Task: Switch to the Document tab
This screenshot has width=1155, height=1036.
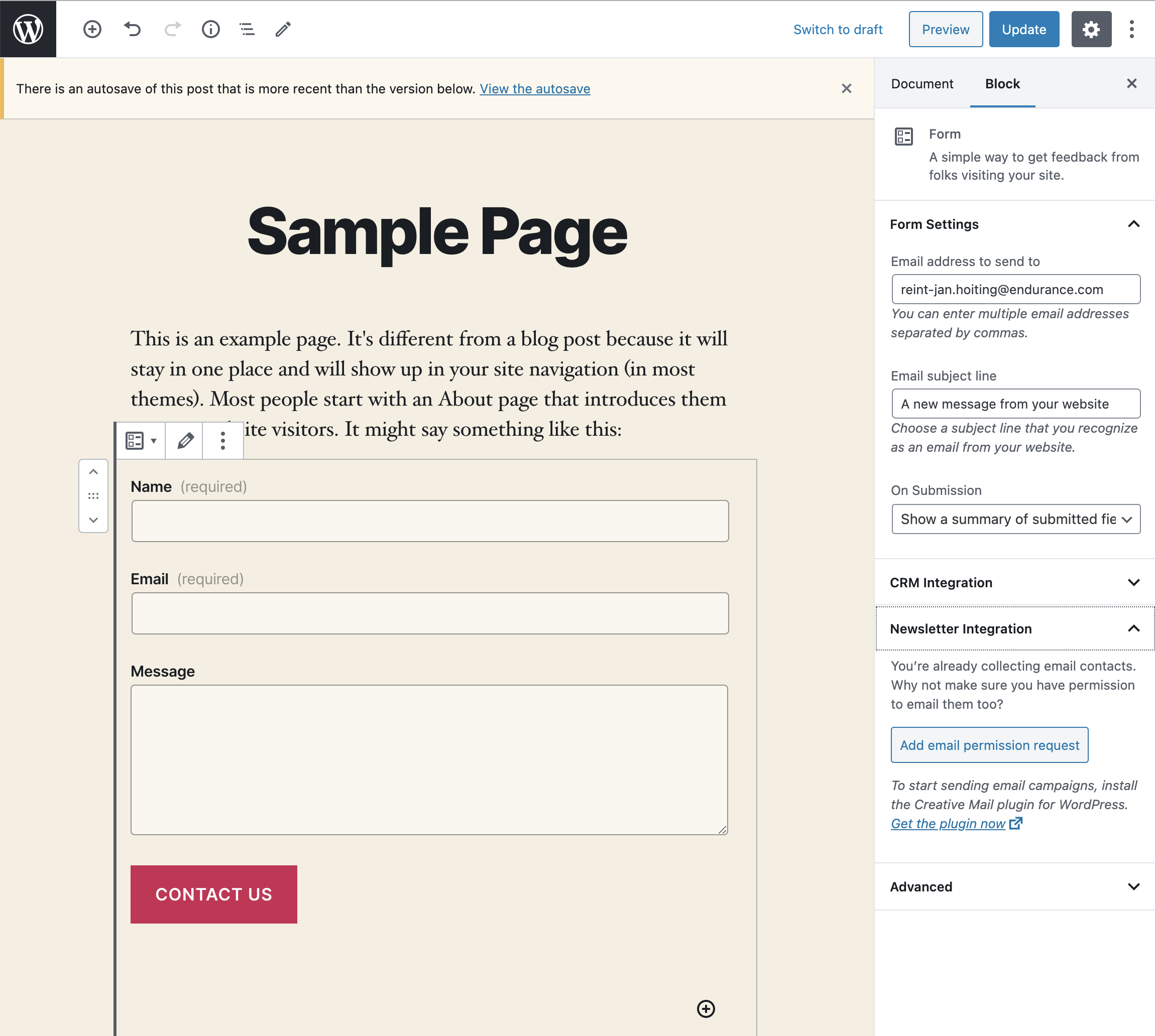Action: [x=921, y=84]
